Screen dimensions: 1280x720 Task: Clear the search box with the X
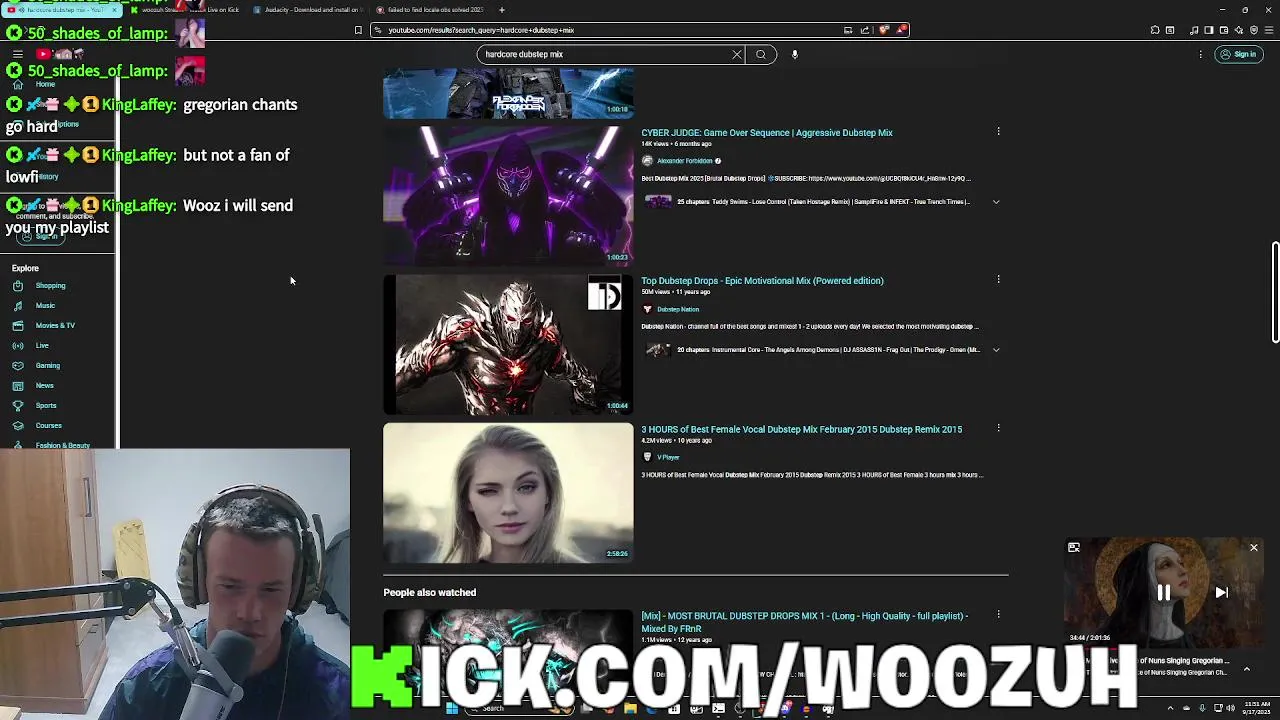tap(737, 54)
